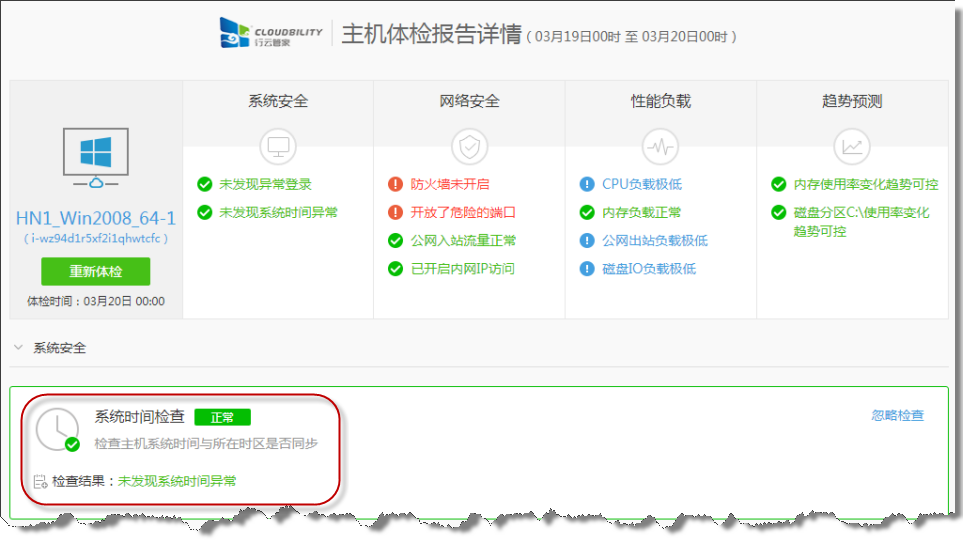Image resolution: width=963 pixels, height=540 pixels.
Task: Click the 趋势预测 trend chart icon
Action: pos(852,146)
